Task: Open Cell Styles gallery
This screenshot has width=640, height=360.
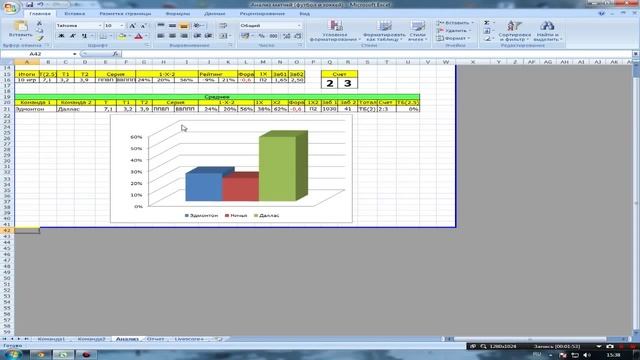Action: (x=418, y=31)
